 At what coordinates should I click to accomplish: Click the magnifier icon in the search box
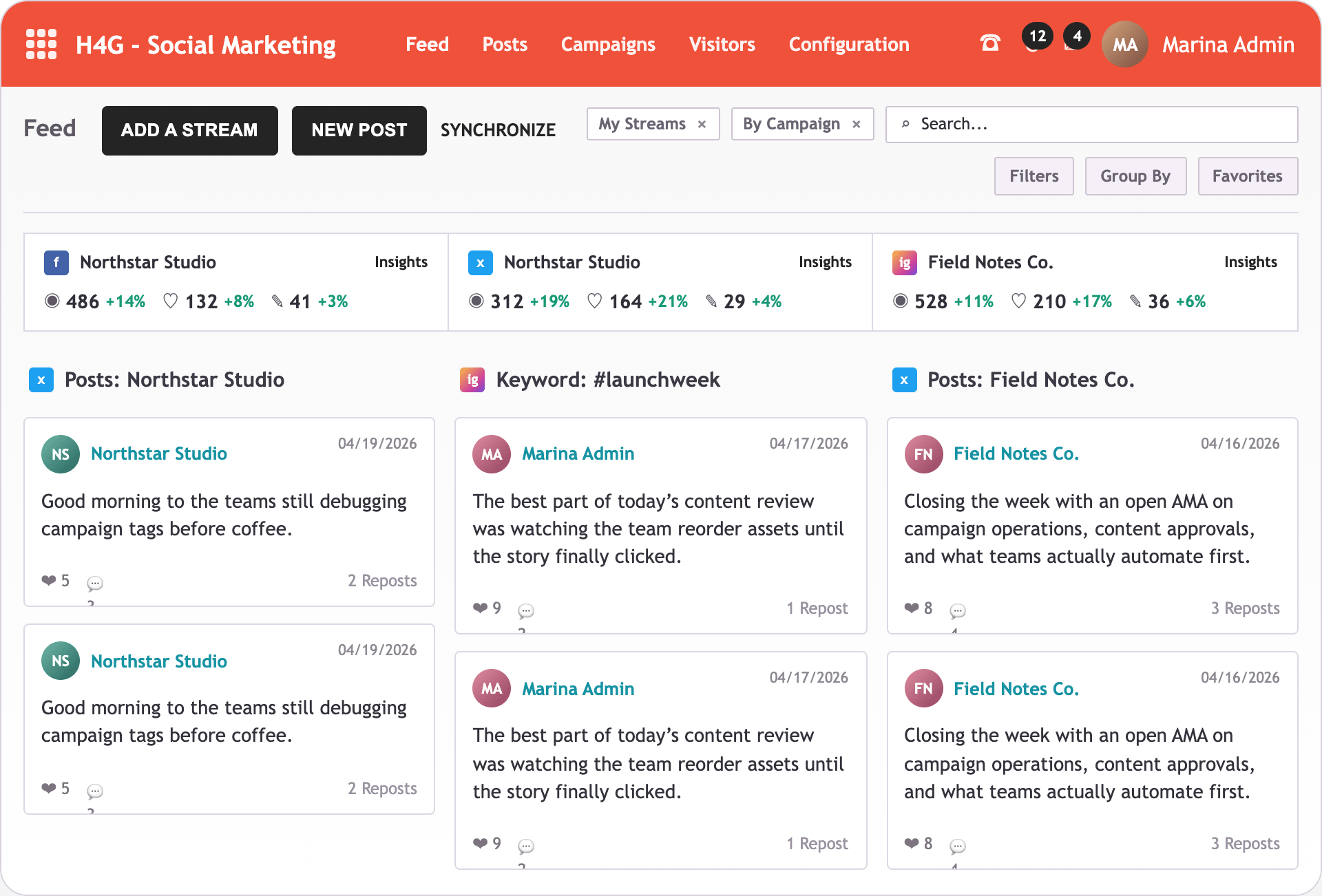point(905,124)
